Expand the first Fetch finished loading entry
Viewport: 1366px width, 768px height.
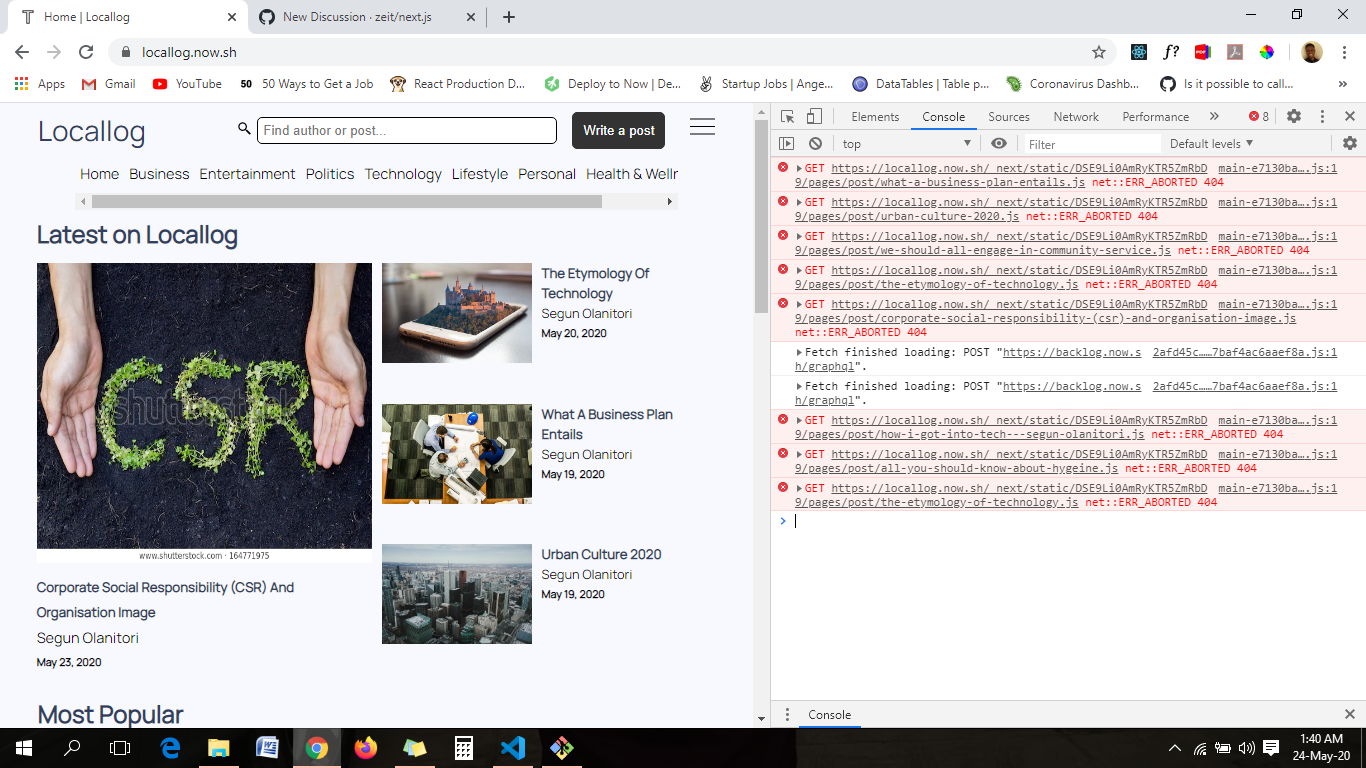click(x=799, y=353)
